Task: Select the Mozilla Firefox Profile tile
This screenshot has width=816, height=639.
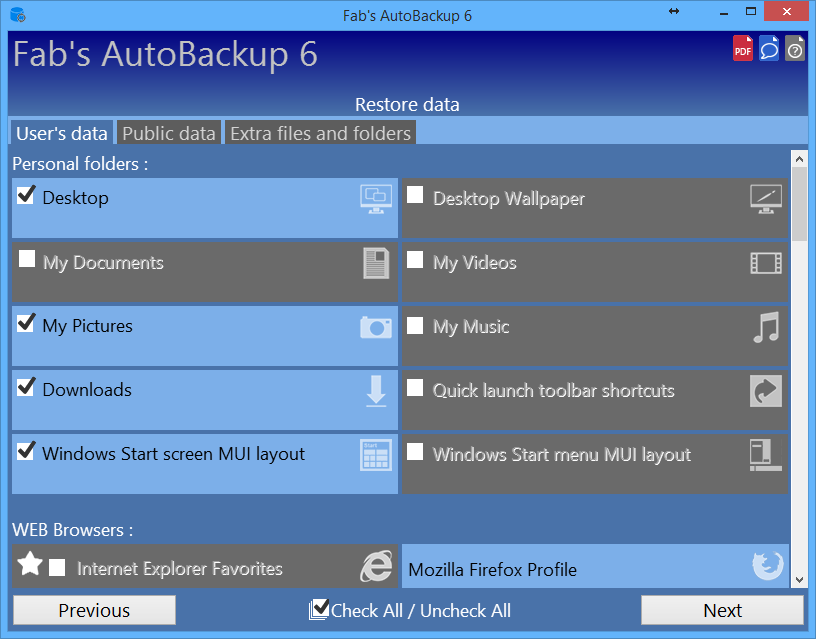Action: click(x=595, y=566)
